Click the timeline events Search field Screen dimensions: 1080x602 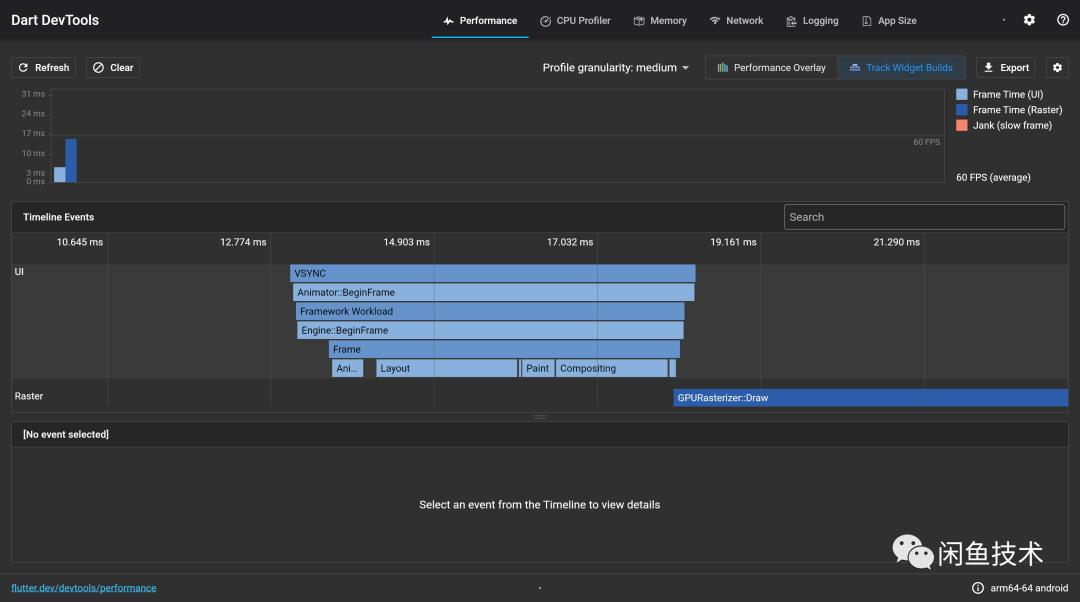click(x=923, y=217)
